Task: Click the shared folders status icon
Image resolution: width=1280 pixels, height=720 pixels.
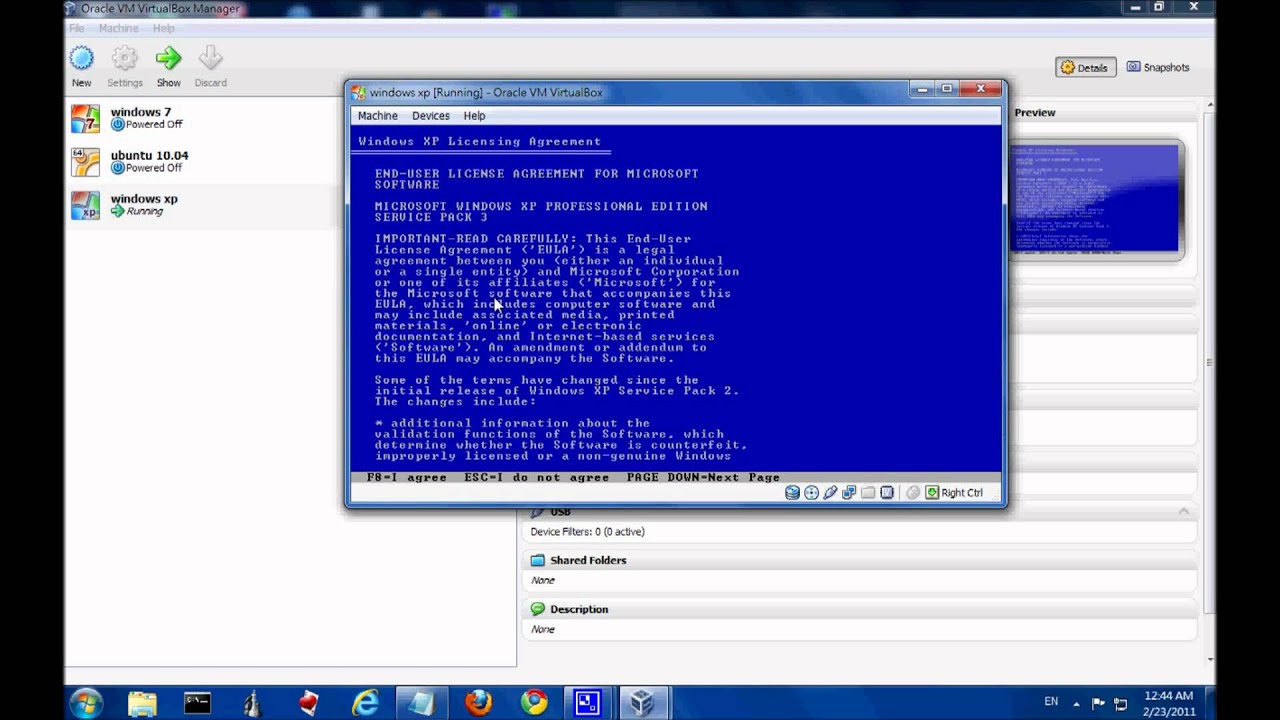Action: (x=868, y=492)
